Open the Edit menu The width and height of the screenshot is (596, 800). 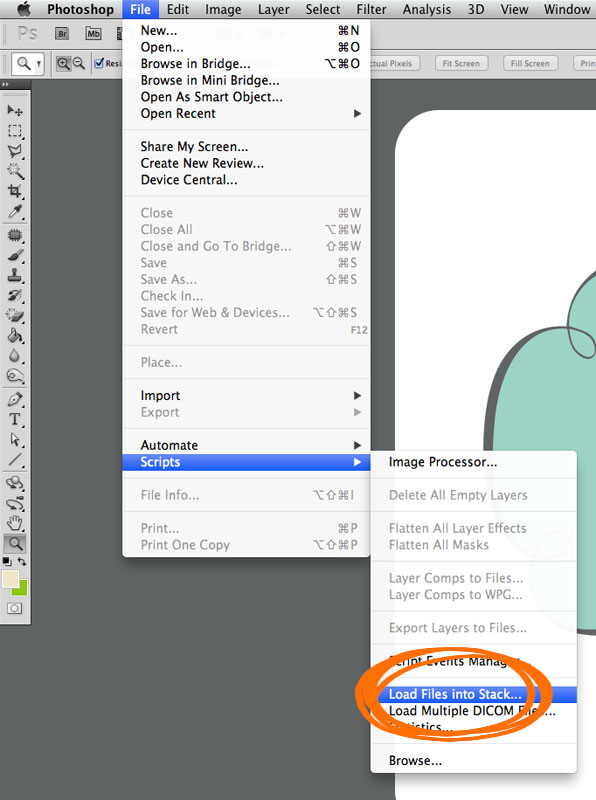(178, 9)
